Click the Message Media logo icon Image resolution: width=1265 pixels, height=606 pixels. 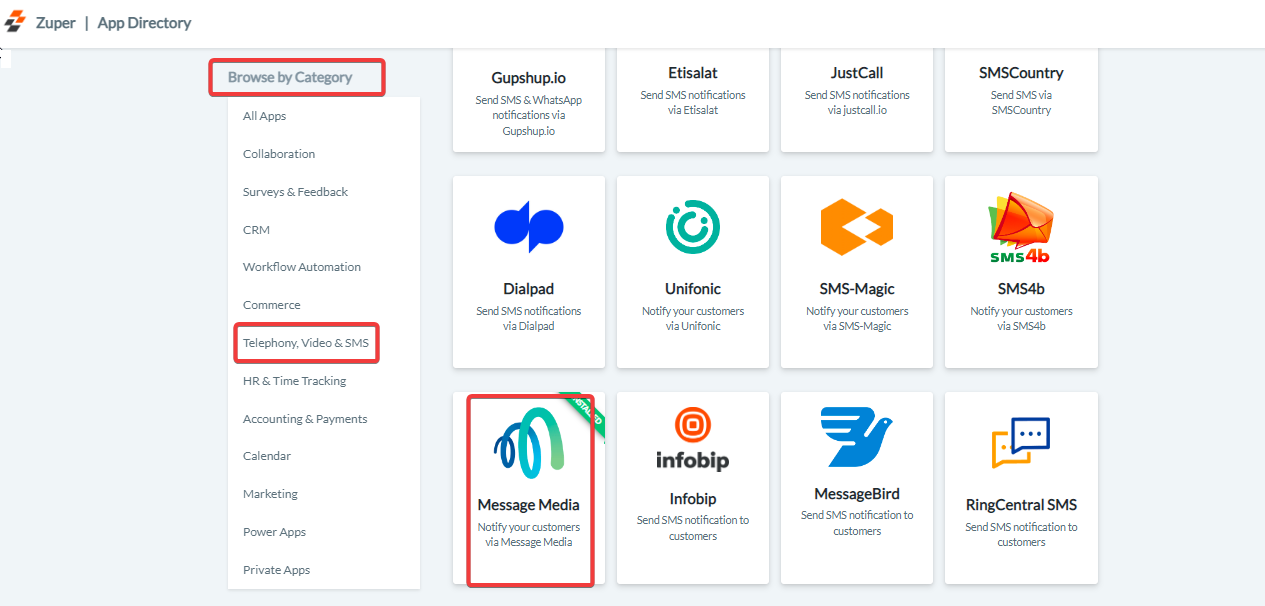pos(529,443)
